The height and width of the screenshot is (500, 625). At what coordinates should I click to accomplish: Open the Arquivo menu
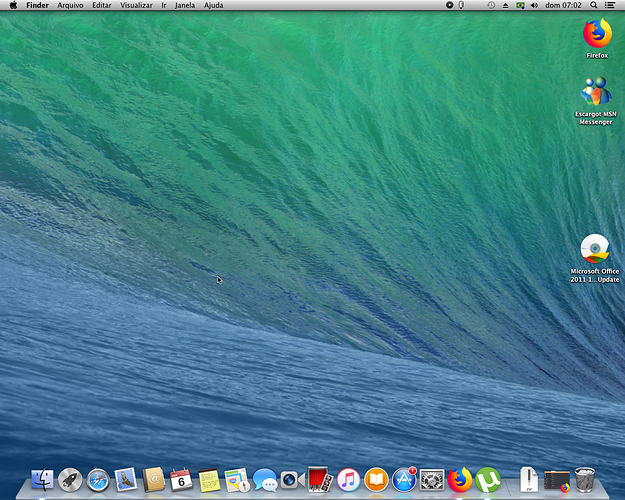point(70,5)
